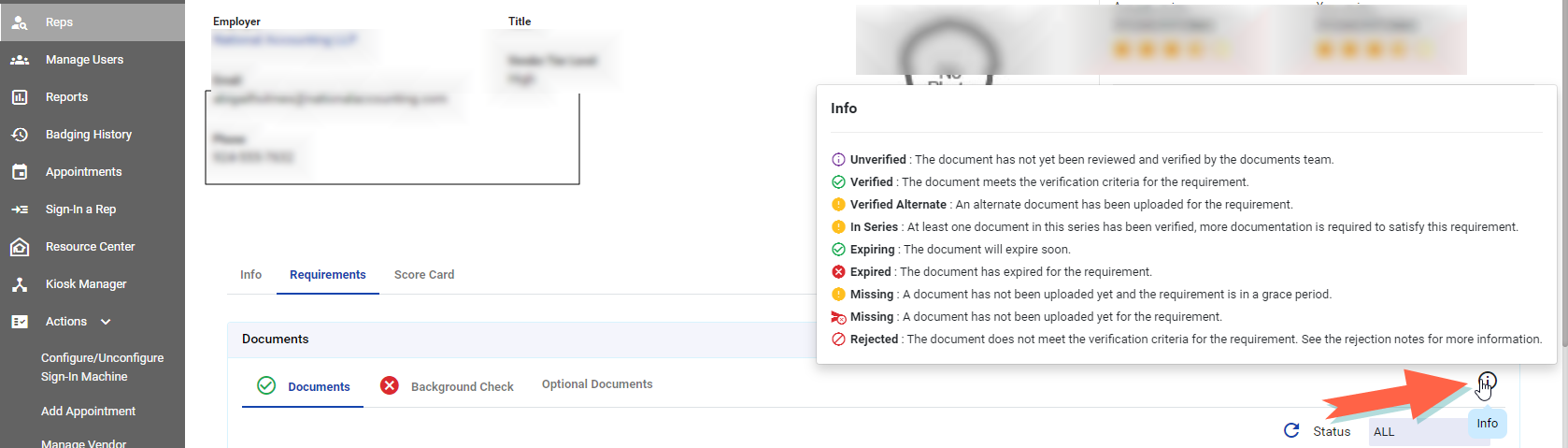Click the Reps sidebar icon
Screen dimensions: 1568x448
click(20, 22)
